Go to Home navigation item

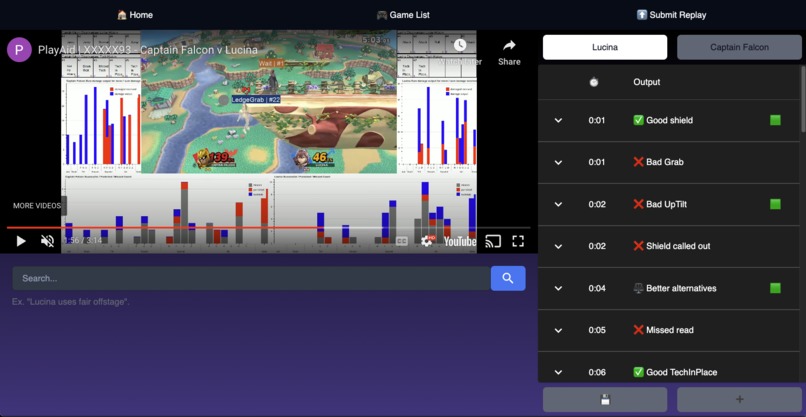coord(135,15)
